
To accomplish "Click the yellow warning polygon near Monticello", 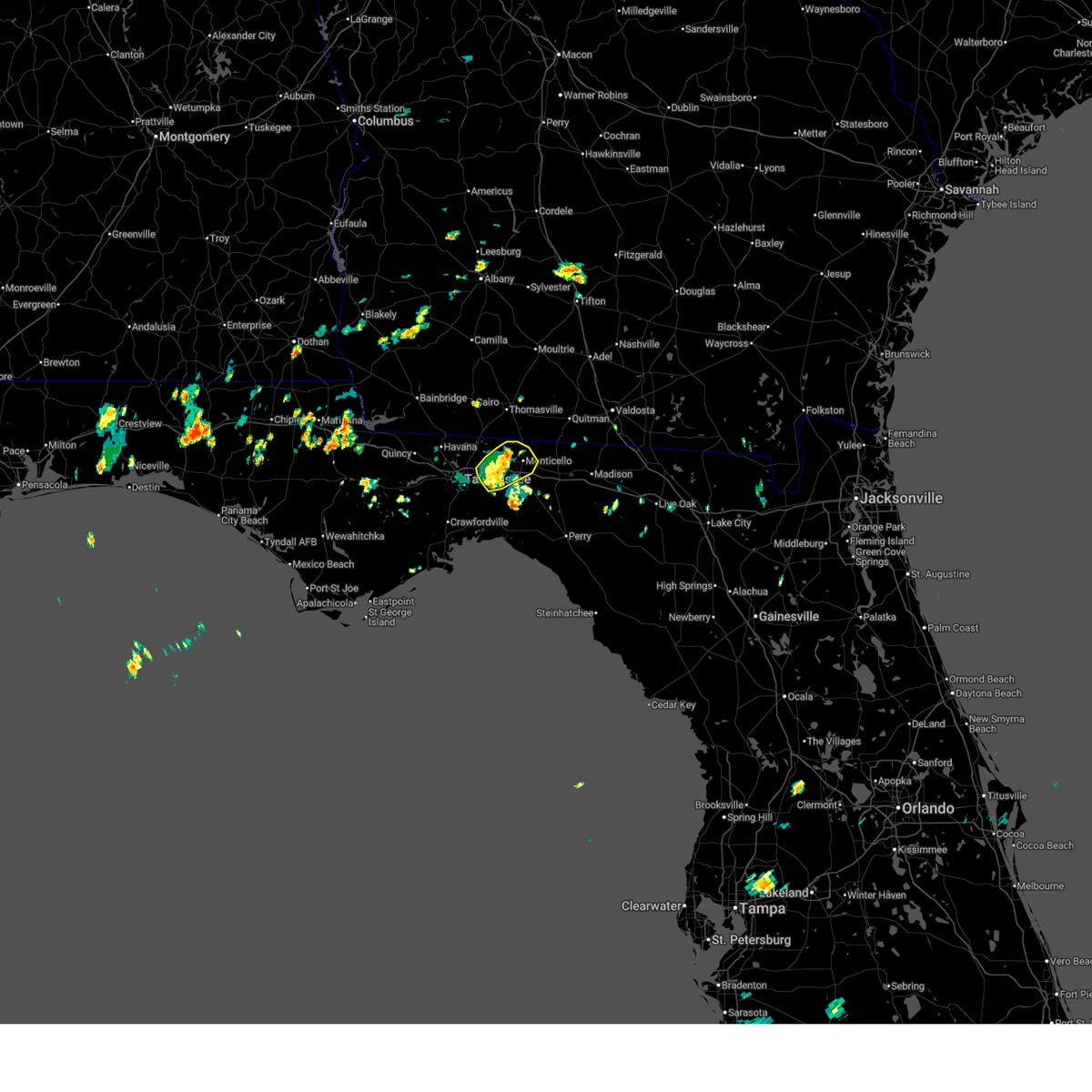I will point(506,466).
